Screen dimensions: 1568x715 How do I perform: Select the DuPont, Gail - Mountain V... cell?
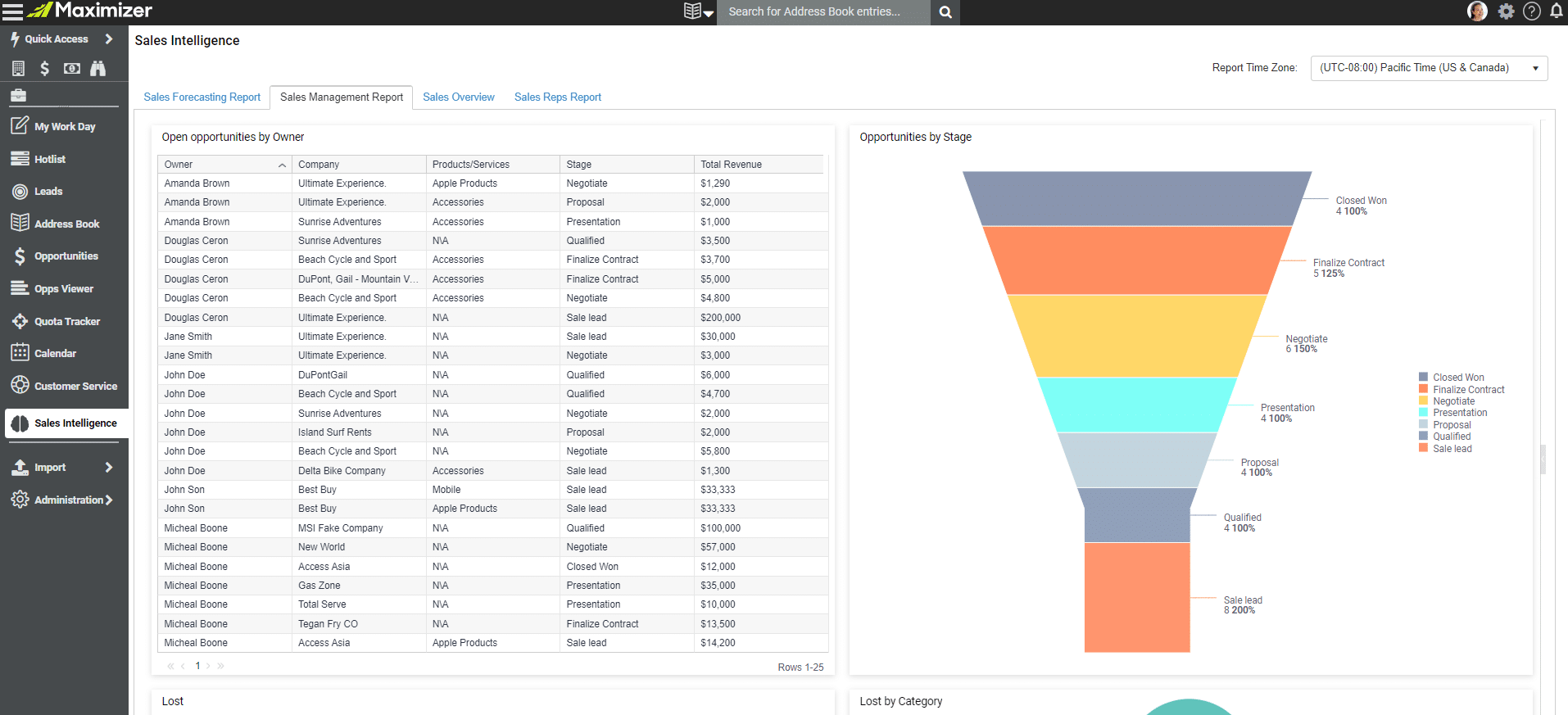click(359, 279)
